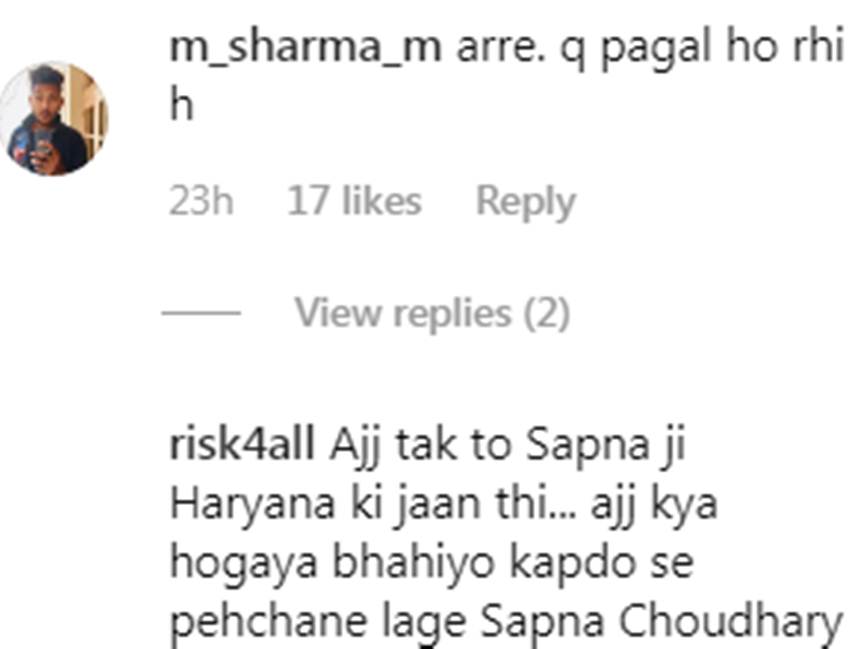The height and width of the screenshot is (649, 850).
Task: Click the 'Ajj tak to Sapna ji' text
Action: (508, 447)
